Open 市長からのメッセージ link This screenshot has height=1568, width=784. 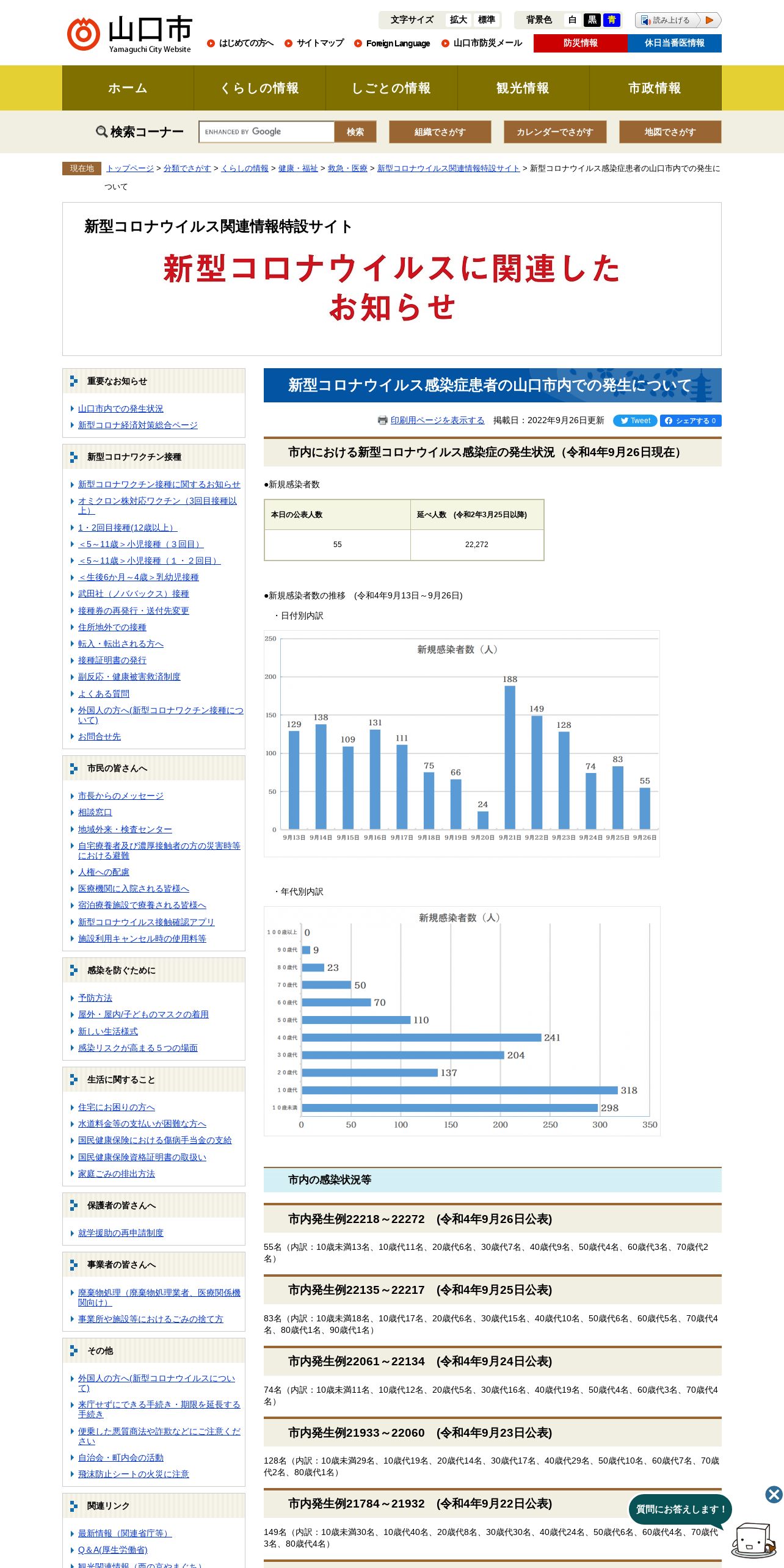pyautogui.click(x=121, y=796)
